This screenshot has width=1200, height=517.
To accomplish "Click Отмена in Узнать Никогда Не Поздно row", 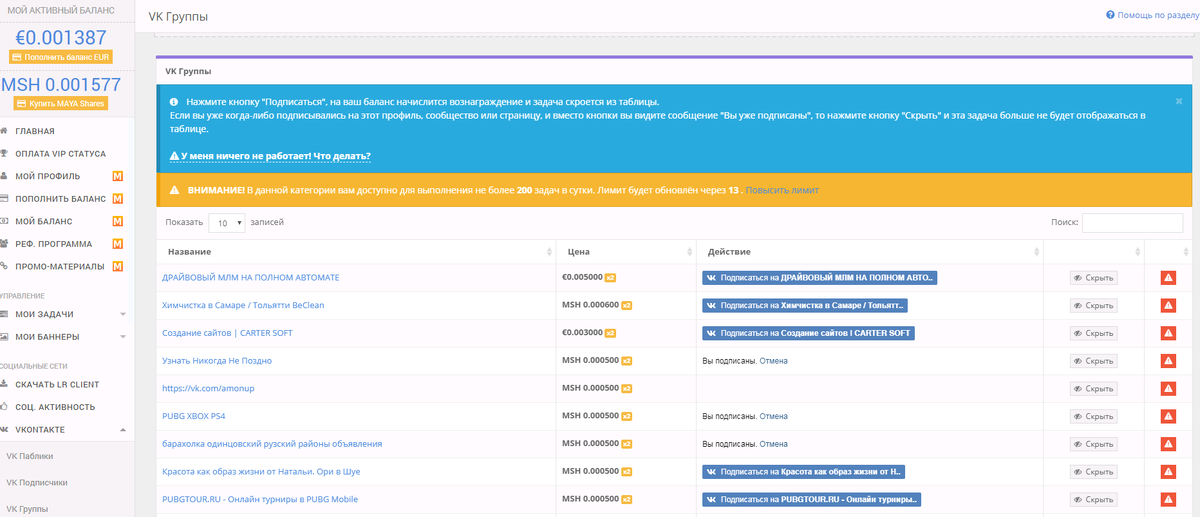I will 773,361.
